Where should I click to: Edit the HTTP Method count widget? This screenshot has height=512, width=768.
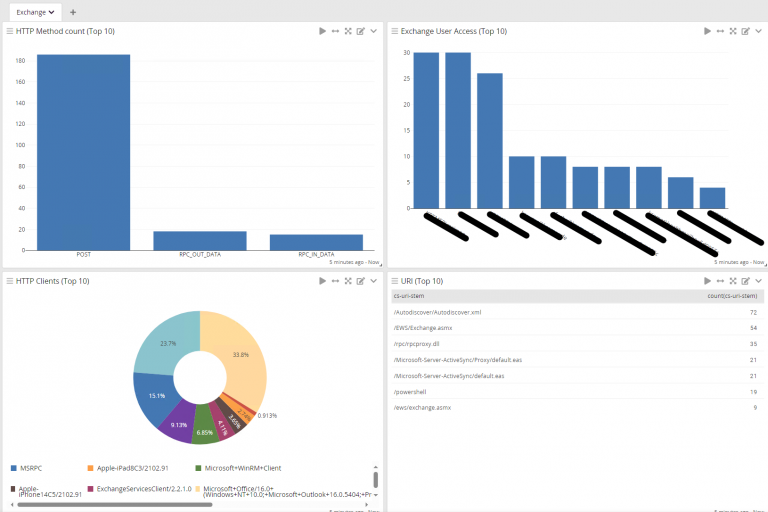[x=361, y=31]
